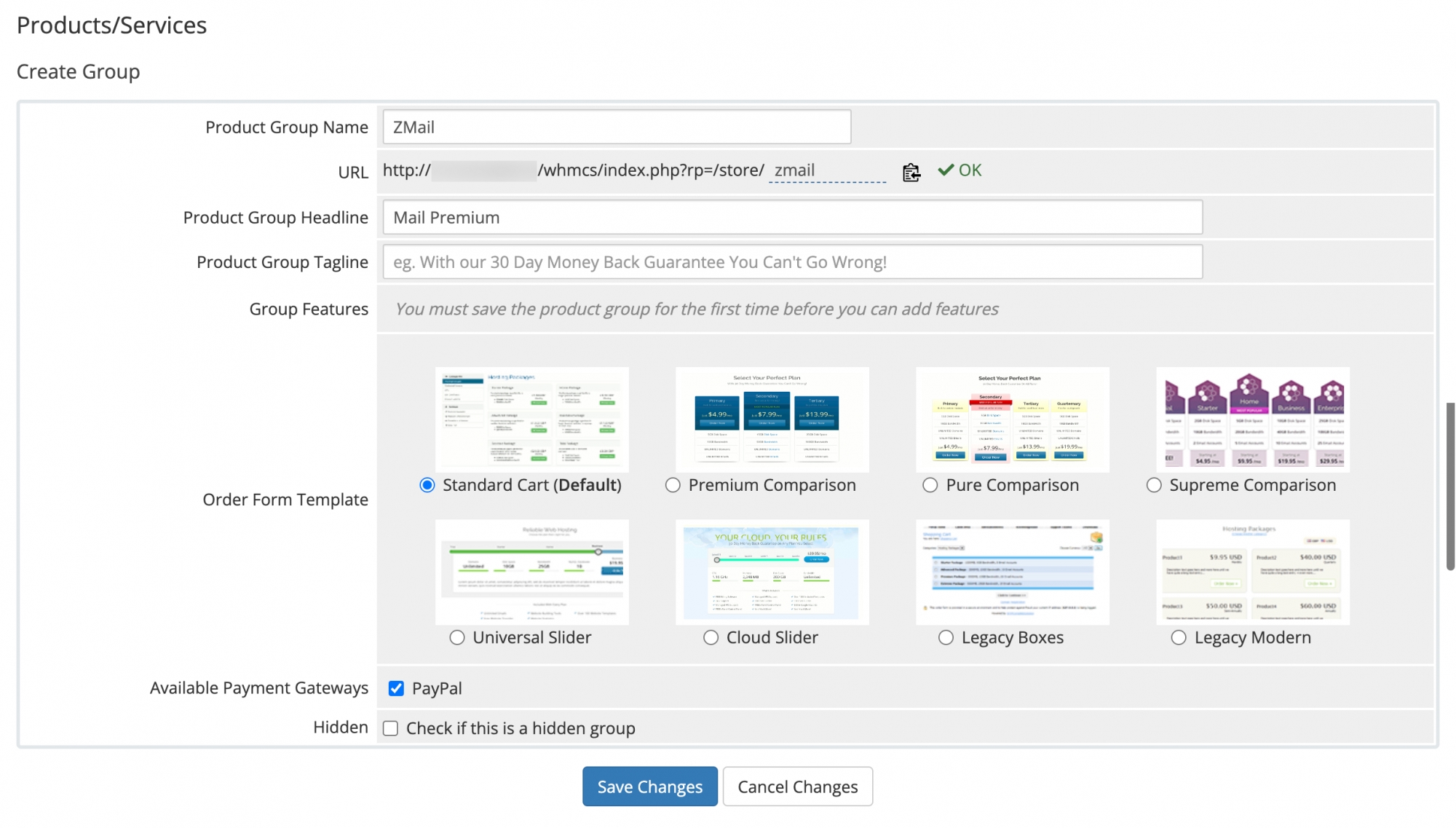Toggle the Hidden group checkbox
This screenshot has width=1456, height=828.
point(390,727)
